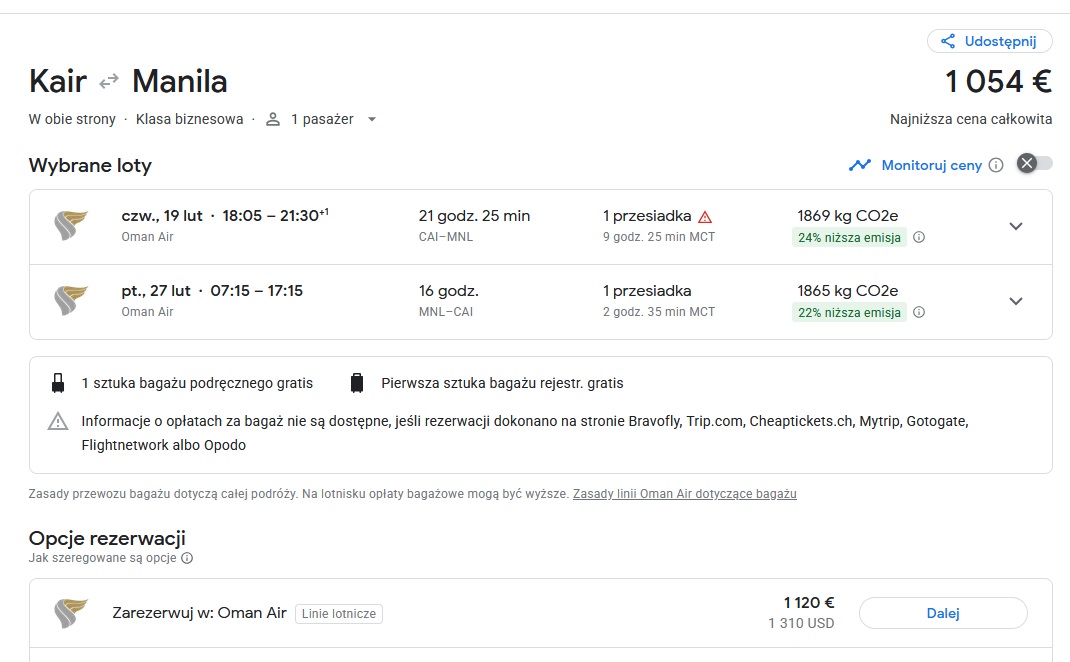1070x662 pixels.
Task: Open Zasady linii Oman Air dotyczące bagażu link
Action: coord(684,493)
